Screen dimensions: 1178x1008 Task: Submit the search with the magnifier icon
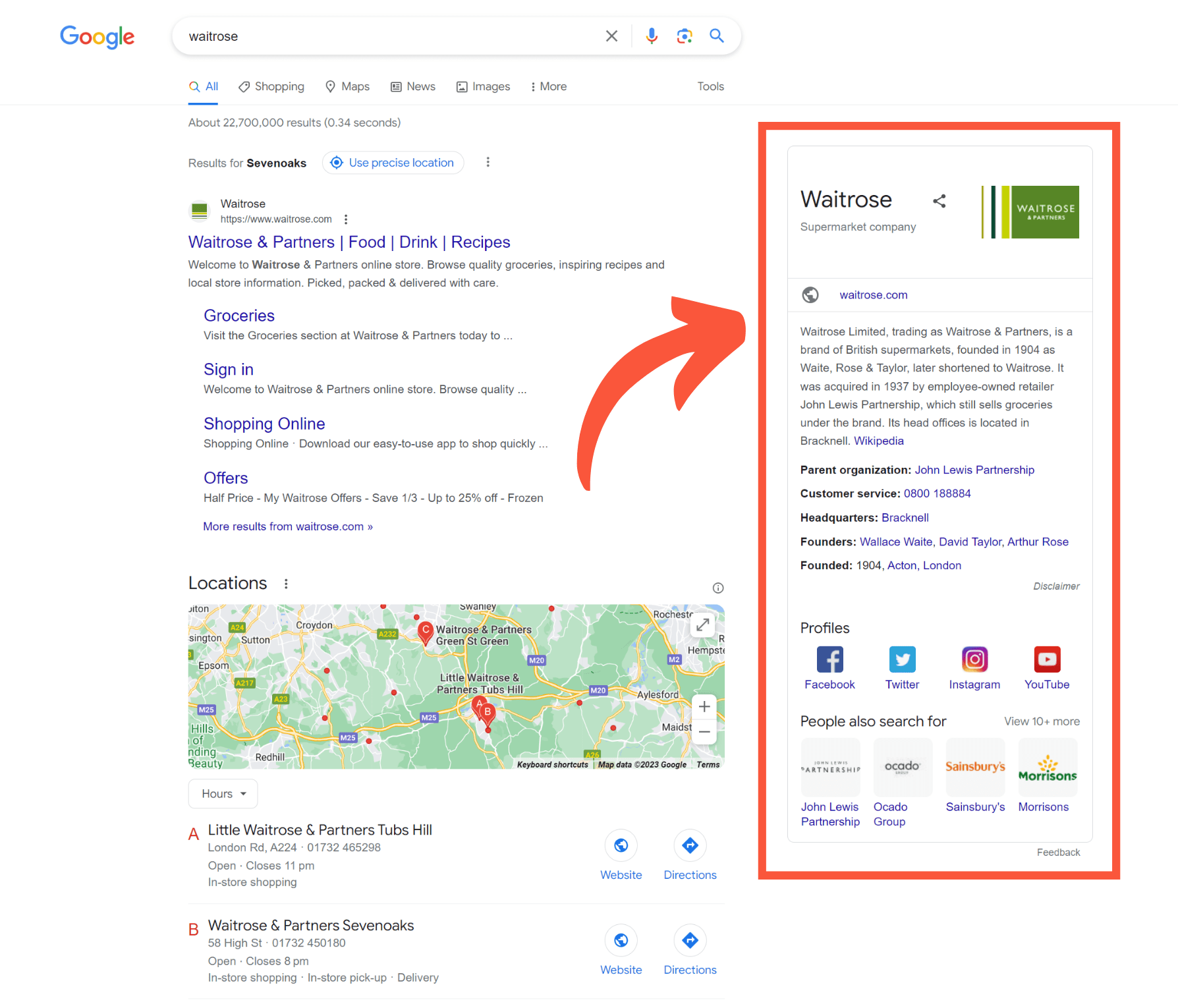(717, 36)
